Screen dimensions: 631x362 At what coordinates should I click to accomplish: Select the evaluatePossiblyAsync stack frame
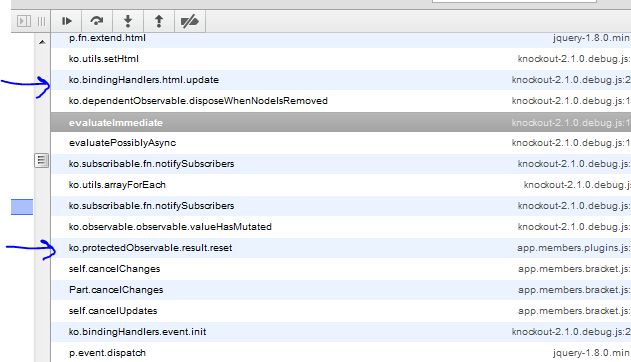pos(341,143)
